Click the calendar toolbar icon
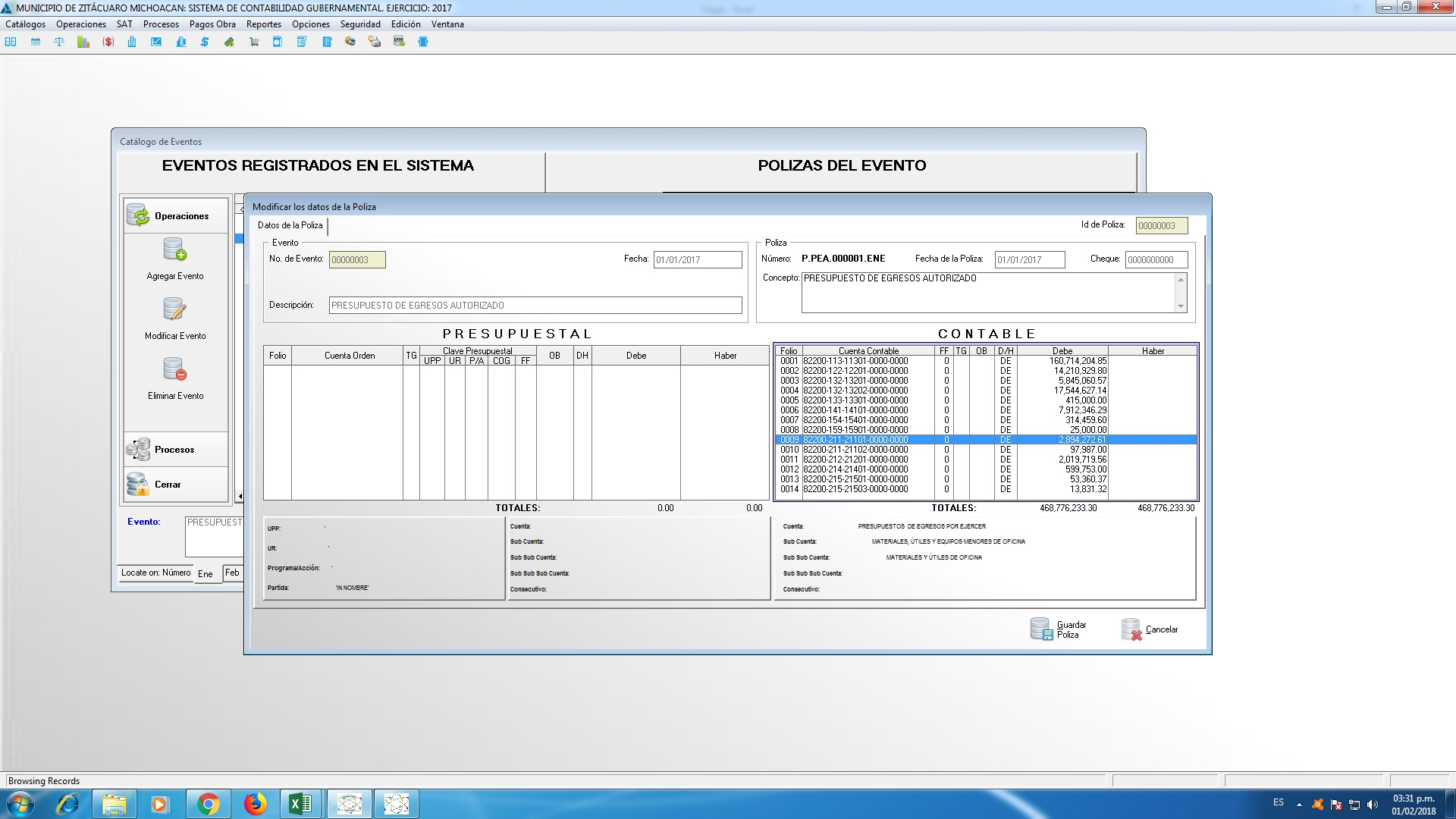 (36, 42)
